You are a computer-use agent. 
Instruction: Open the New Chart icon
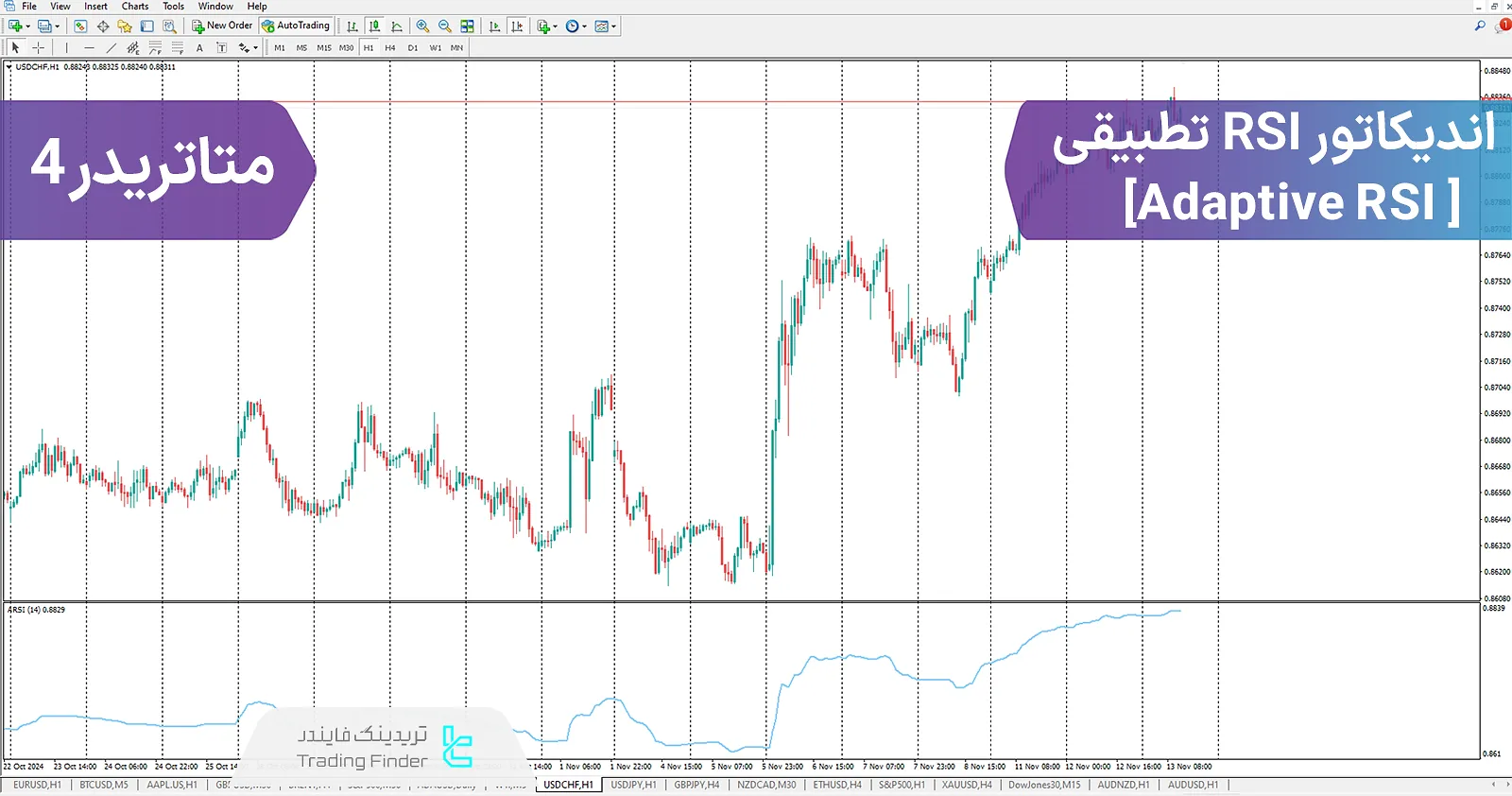click(15, 26)
